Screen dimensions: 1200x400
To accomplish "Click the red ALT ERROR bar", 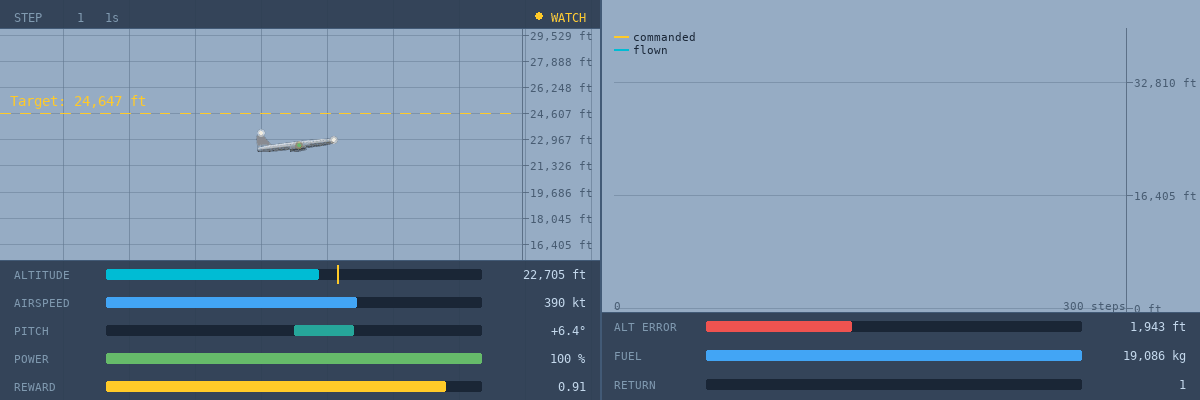I will tap(779, 327).
